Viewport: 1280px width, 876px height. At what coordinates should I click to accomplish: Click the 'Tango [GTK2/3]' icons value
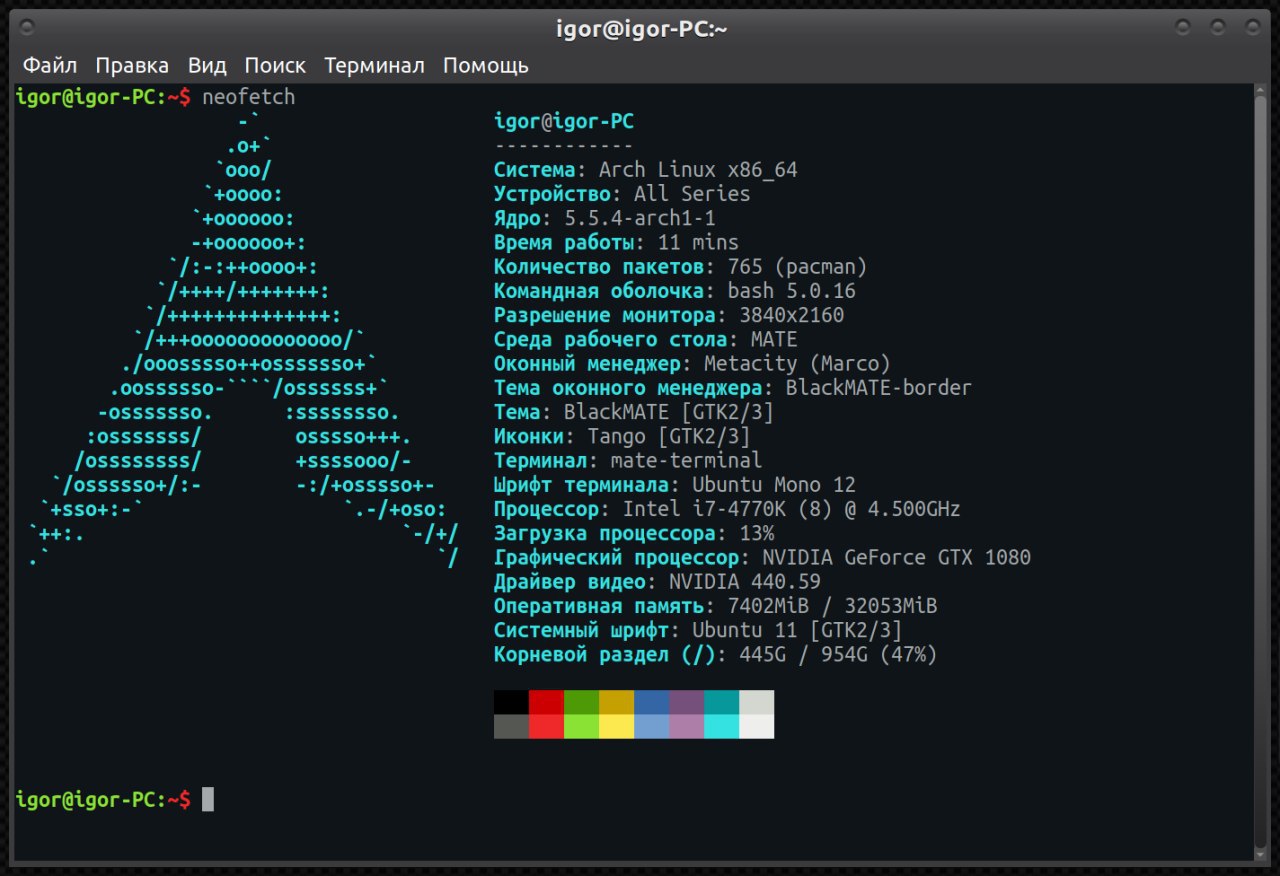[669, 436]
